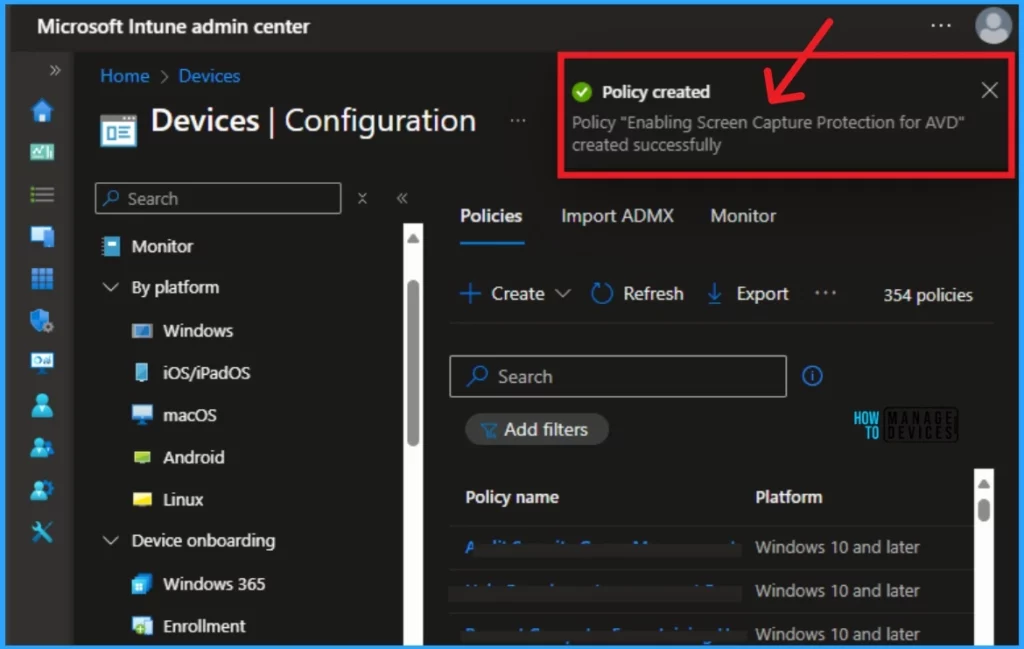
Task: Switch to the Policies tab
Action: [x=491, y=216]
